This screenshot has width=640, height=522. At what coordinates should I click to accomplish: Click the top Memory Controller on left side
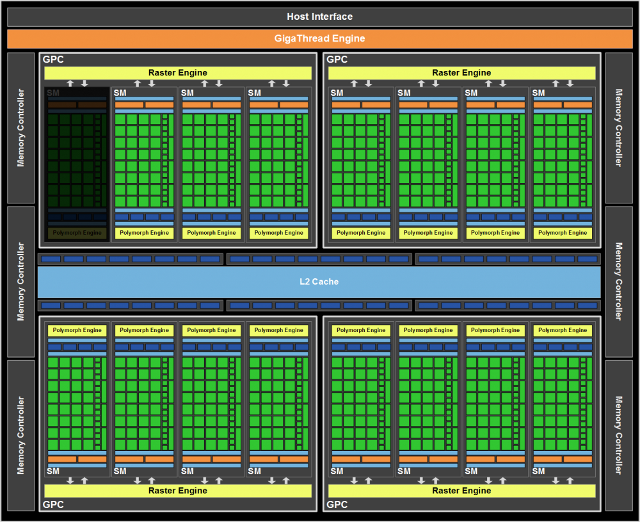pos(20,128)
